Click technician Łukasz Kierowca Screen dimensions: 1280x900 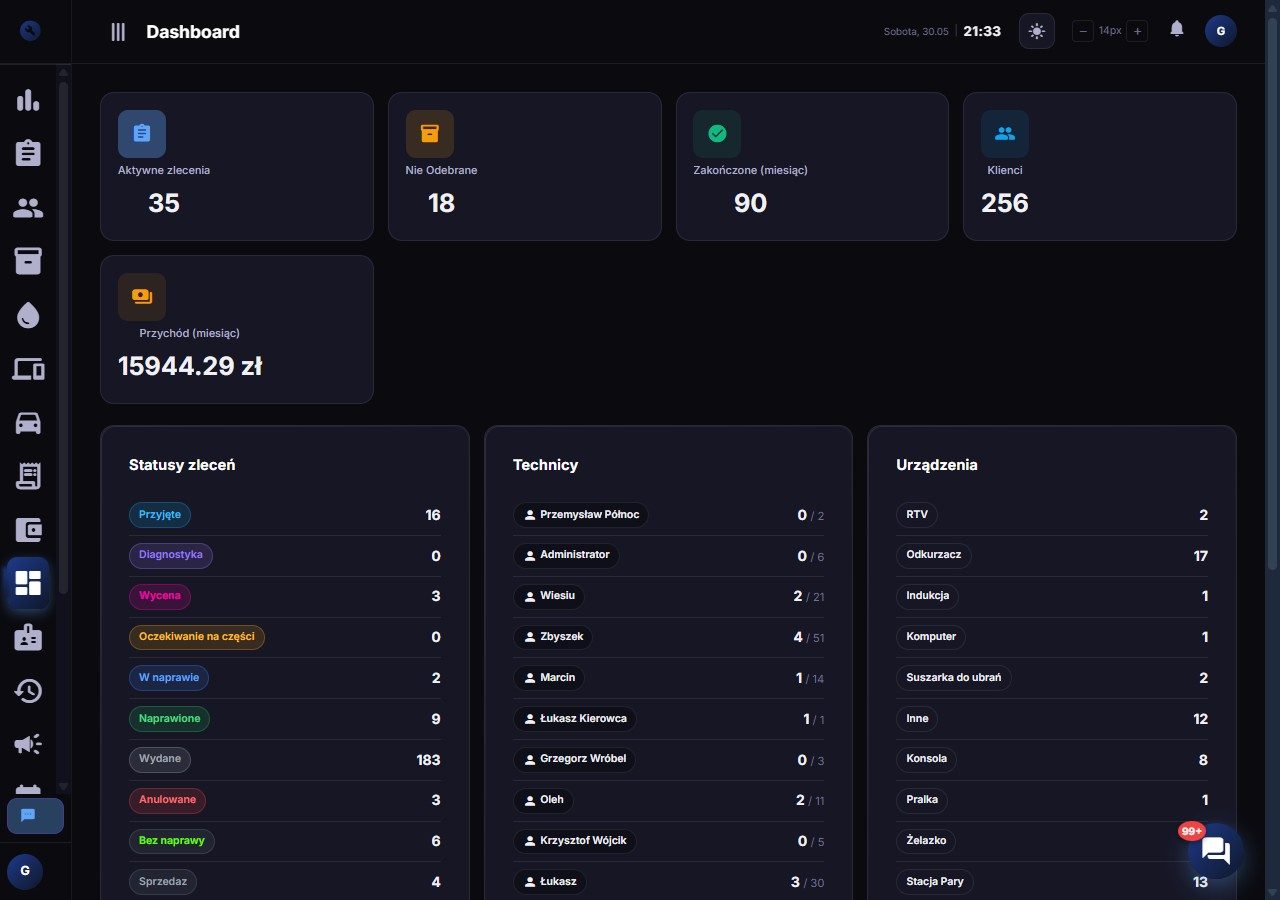(x=575, y=718)
